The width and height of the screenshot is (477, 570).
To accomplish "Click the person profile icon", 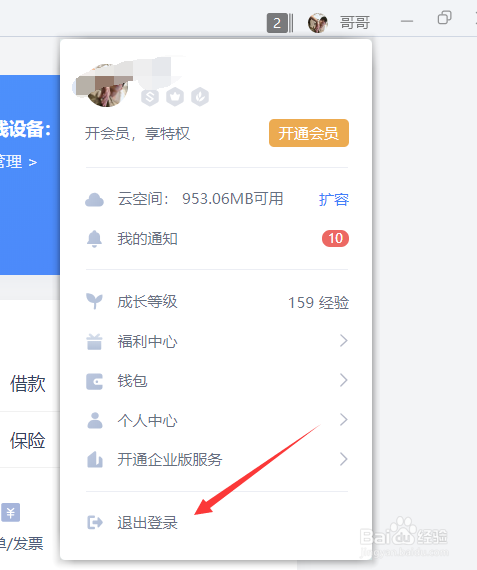I will [95, 420].
